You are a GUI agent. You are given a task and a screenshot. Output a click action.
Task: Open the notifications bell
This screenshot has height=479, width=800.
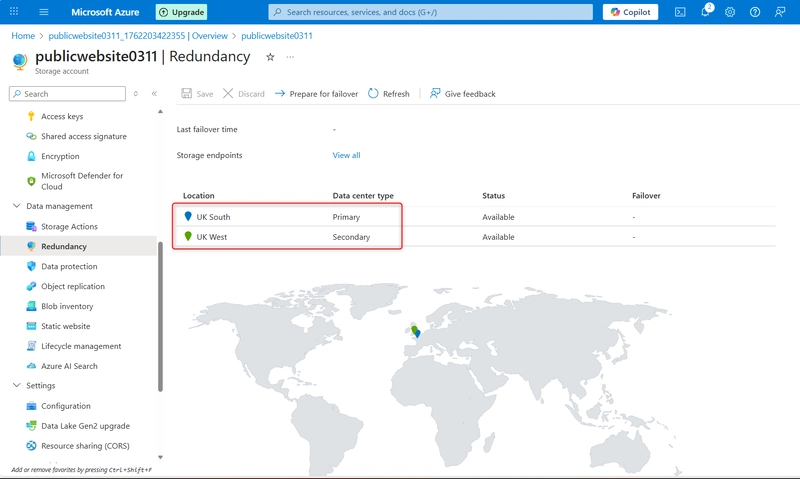pyautogui.click(x=705, y=12)
